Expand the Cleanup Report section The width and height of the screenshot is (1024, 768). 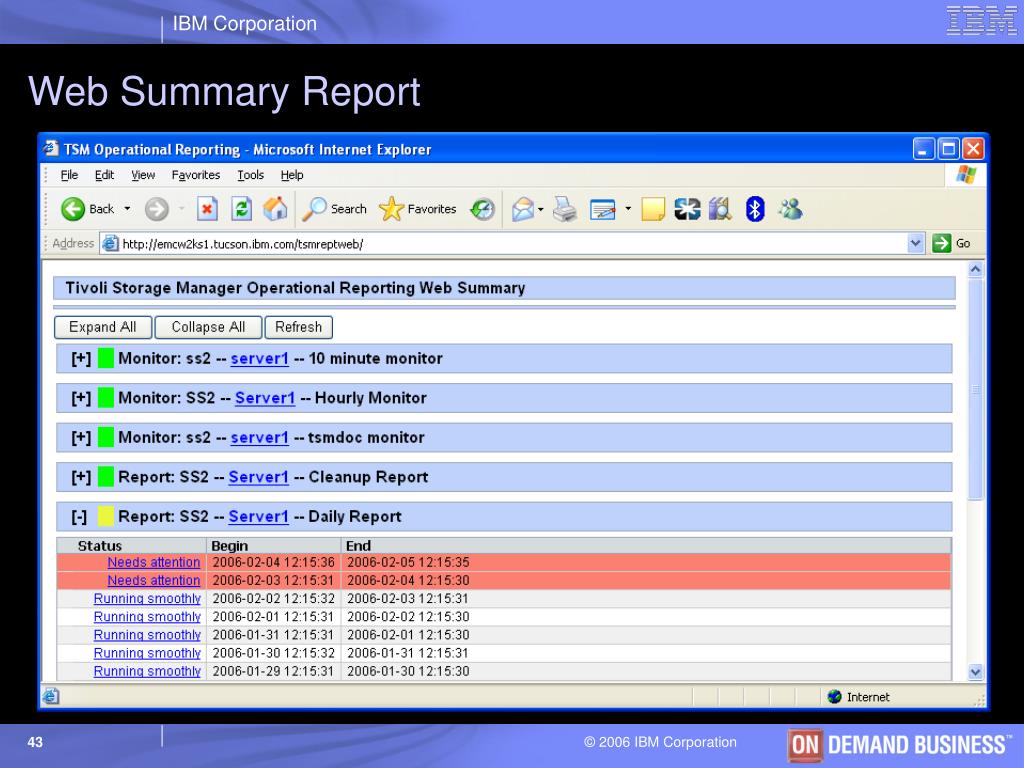coord(81,477)
